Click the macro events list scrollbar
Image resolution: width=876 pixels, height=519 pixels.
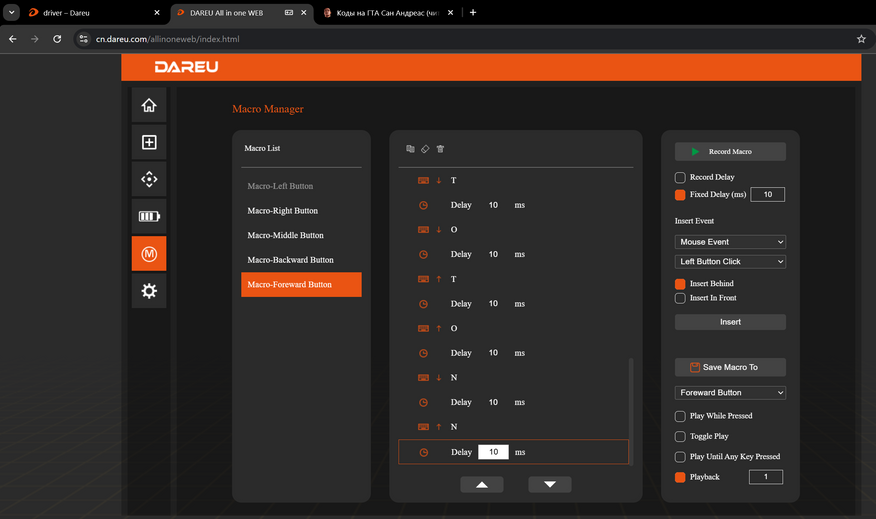coord(631,411)
